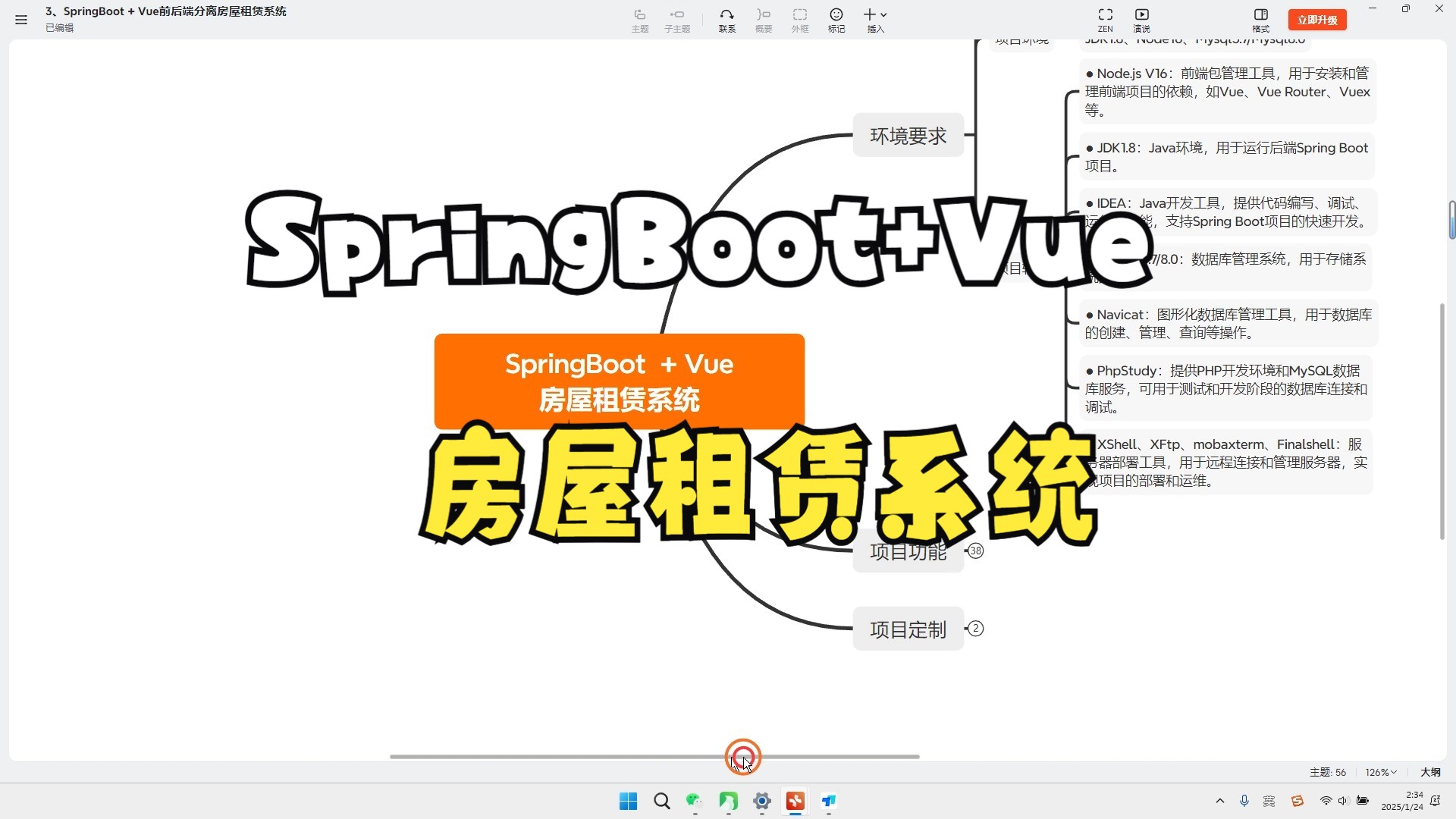Click the 已编辑 edited status label
This screenshot has height=819, width=1456.
pyautogui.click(x=59, y=28)
